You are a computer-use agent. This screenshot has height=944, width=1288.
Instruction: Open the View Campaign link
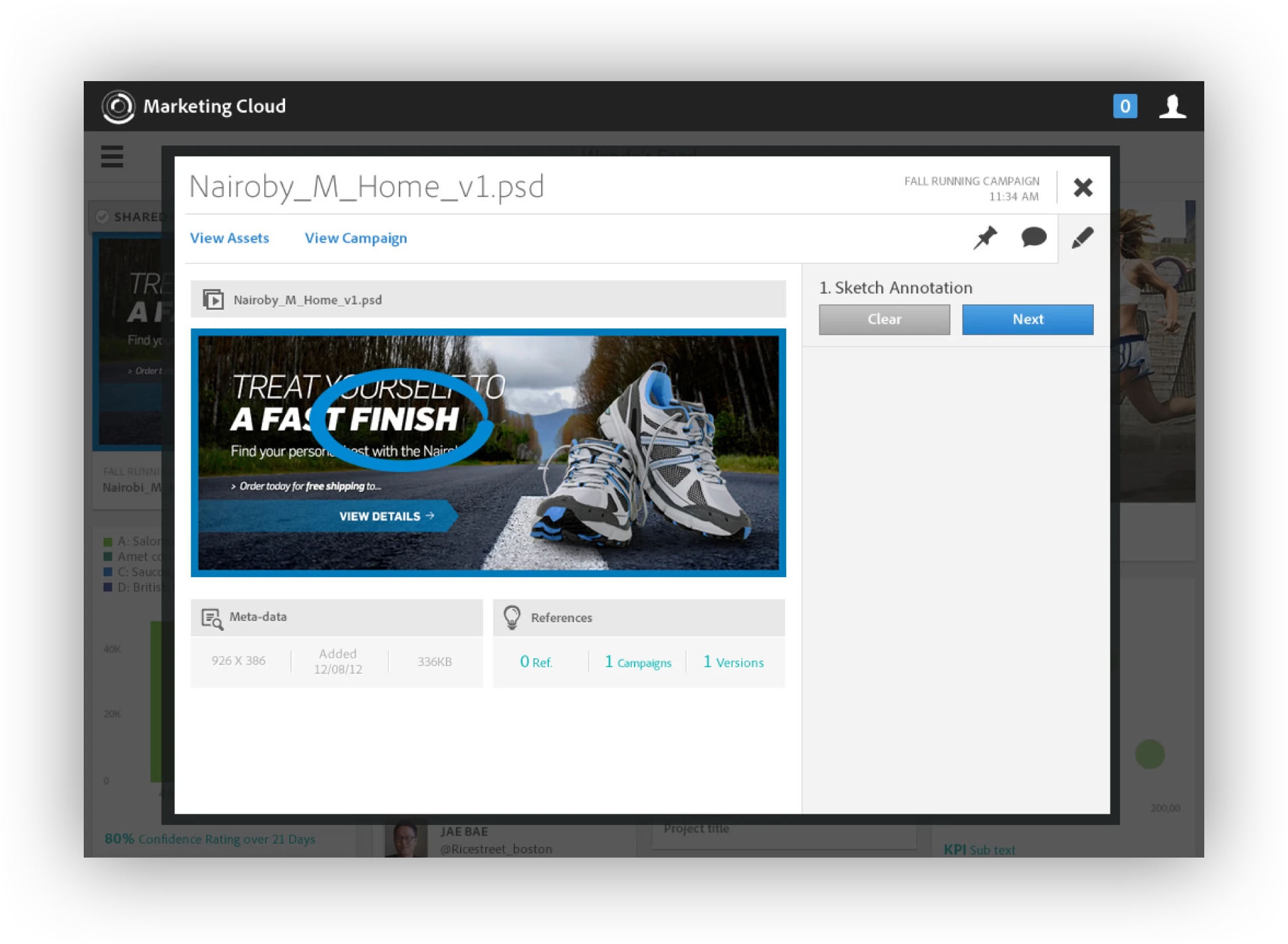[x=356, y=238]
